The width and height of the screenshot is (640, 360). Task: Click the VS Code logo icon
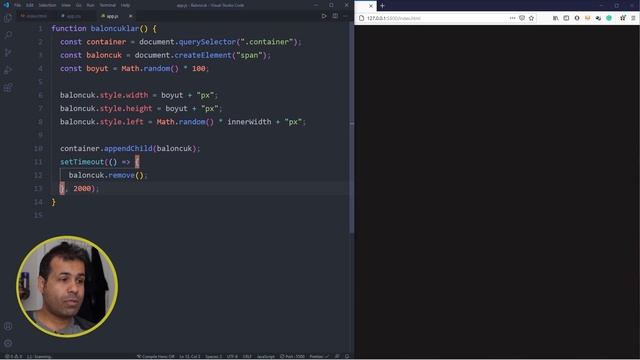[6, 5]
